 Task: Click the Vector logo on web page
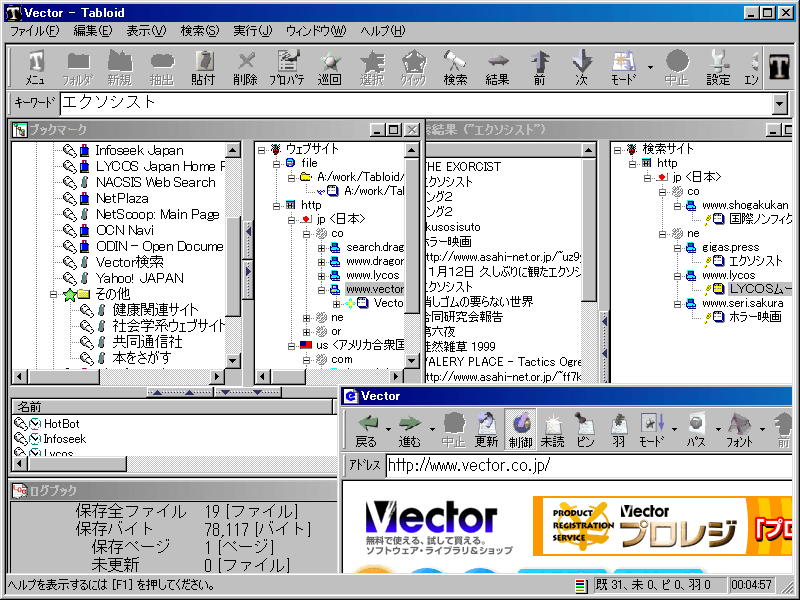[431, 518]
